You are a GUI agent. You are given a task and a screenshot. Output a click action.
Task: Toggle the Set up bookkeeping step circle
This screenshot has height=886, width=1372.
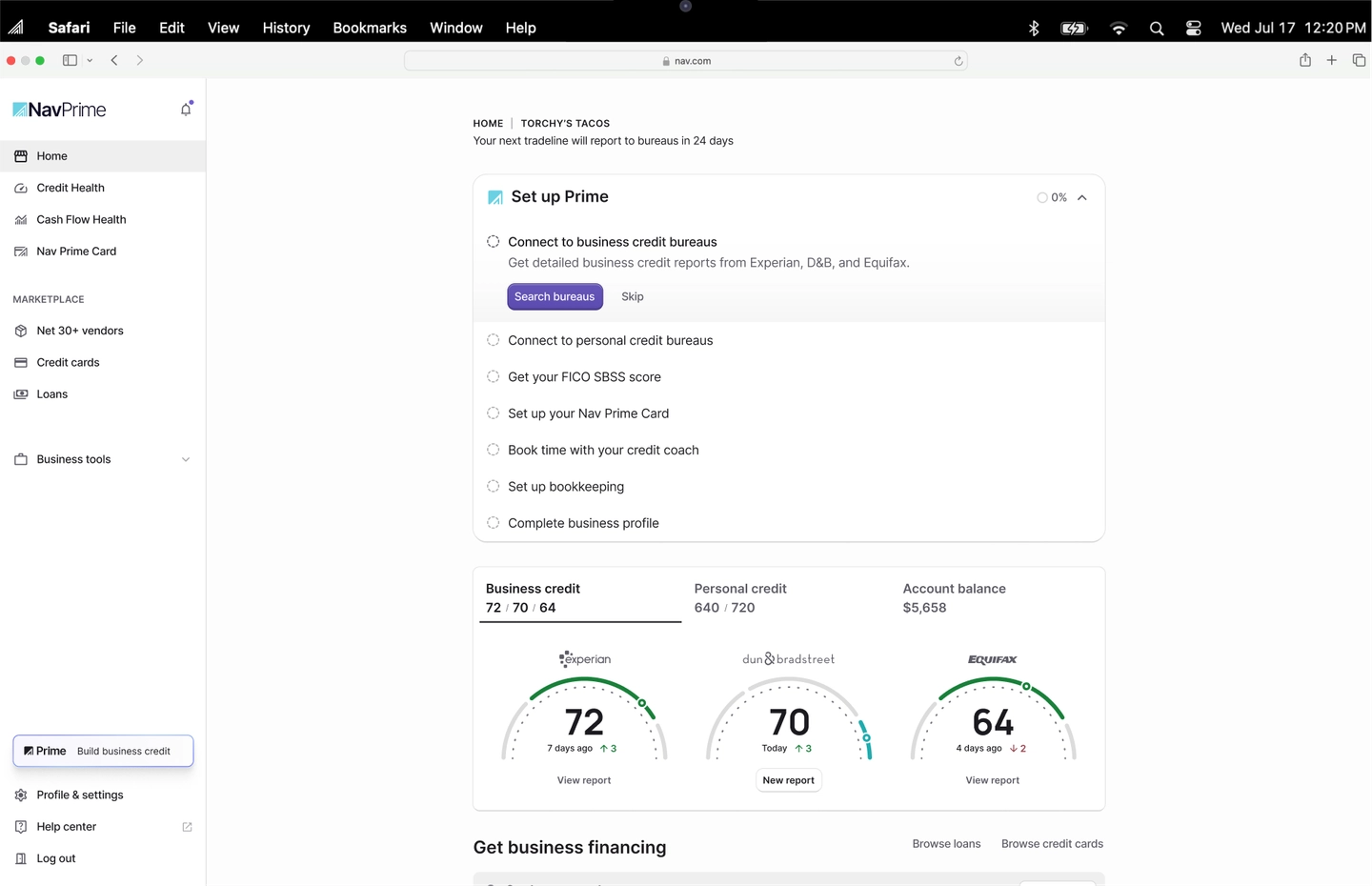click(494, 486)
